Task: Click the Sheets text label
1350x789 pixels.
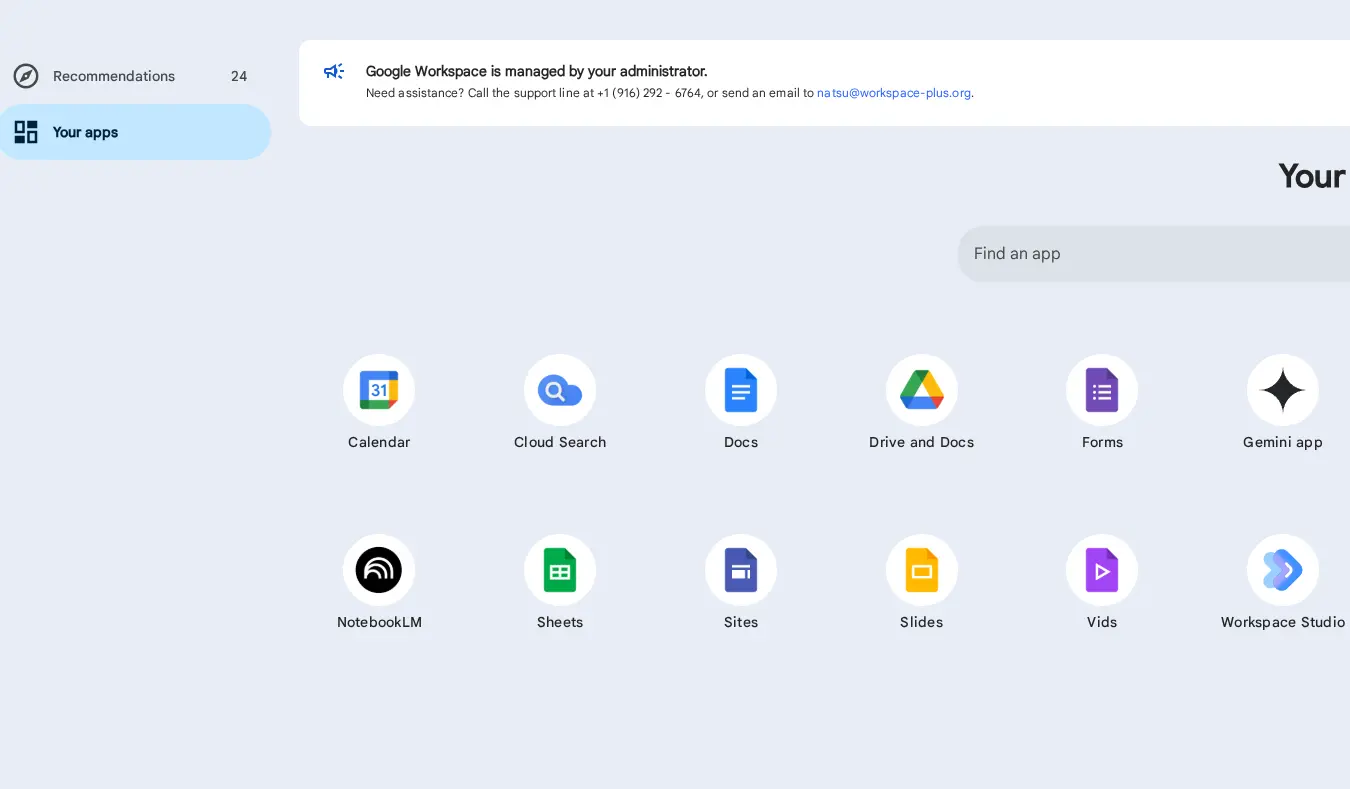Action: click(x=560, y=622)
